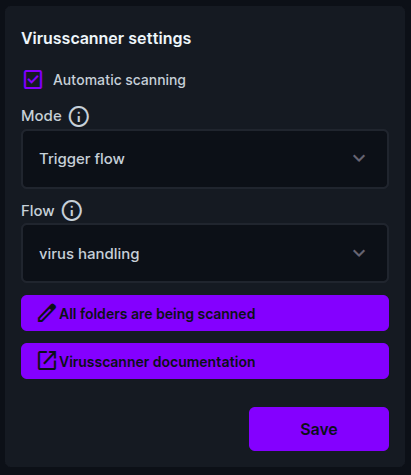Select the Mode field label
Image resolution: width=411 pixels, height=475 pixels.
41,116
